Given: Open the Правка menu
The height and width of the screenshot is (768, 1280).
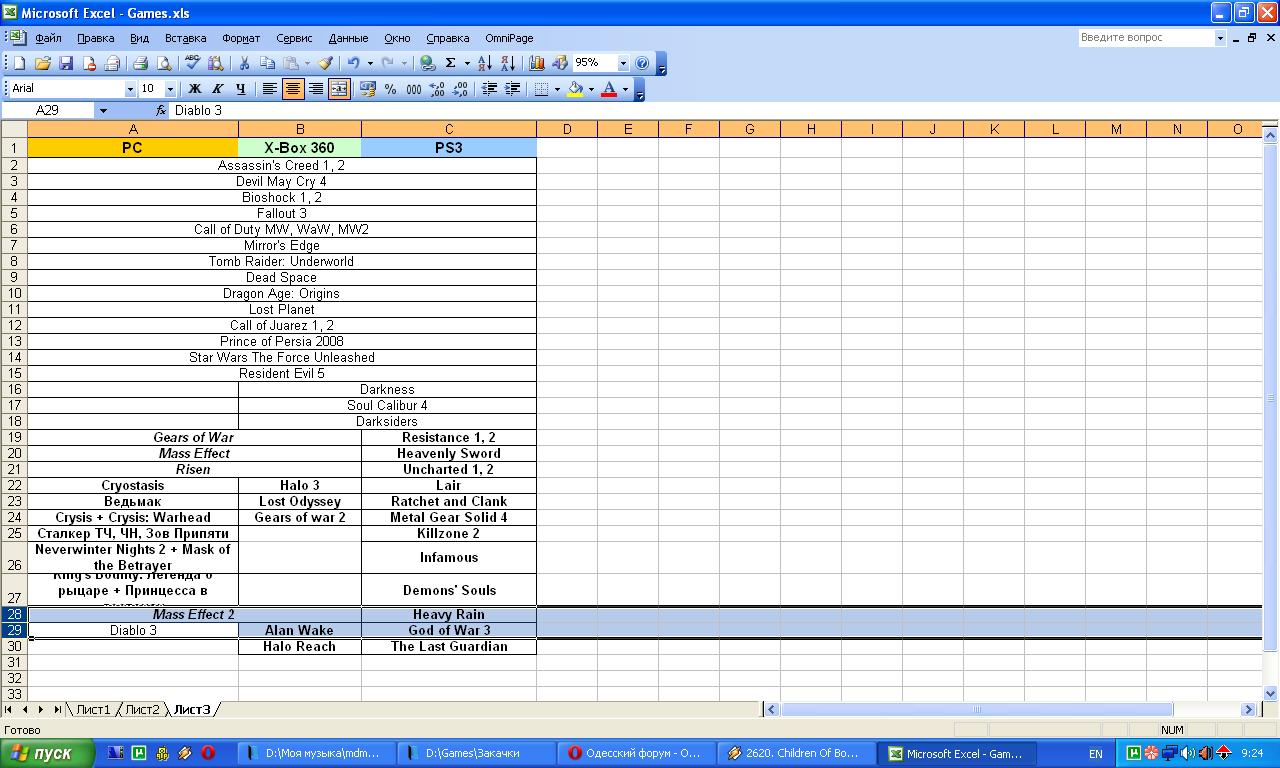Looking at the screenshot, I should coord(95,38).
